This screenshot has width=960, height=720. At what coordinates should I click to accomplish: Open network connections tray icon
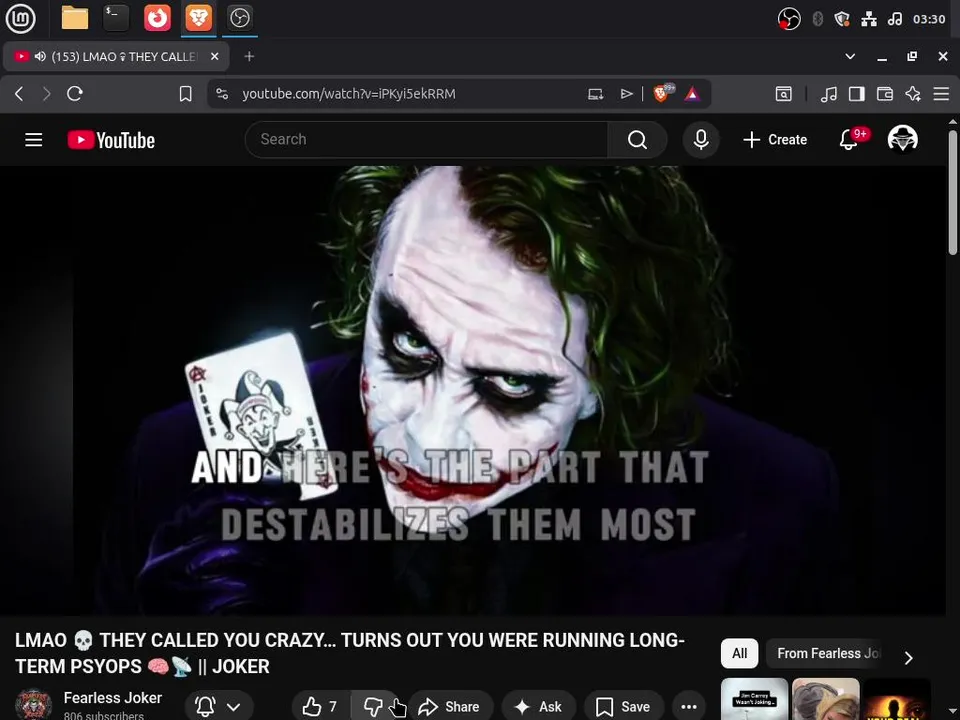coord(869,19)
